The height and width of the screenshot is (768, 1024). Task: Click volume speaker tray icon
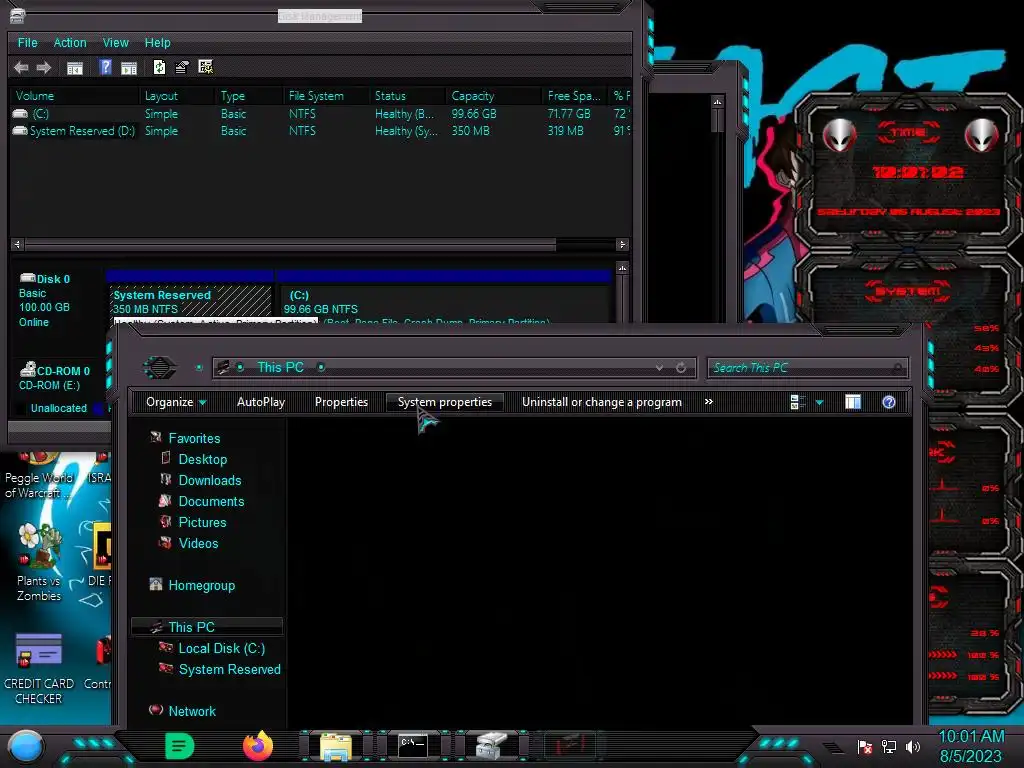pos(913,746)
